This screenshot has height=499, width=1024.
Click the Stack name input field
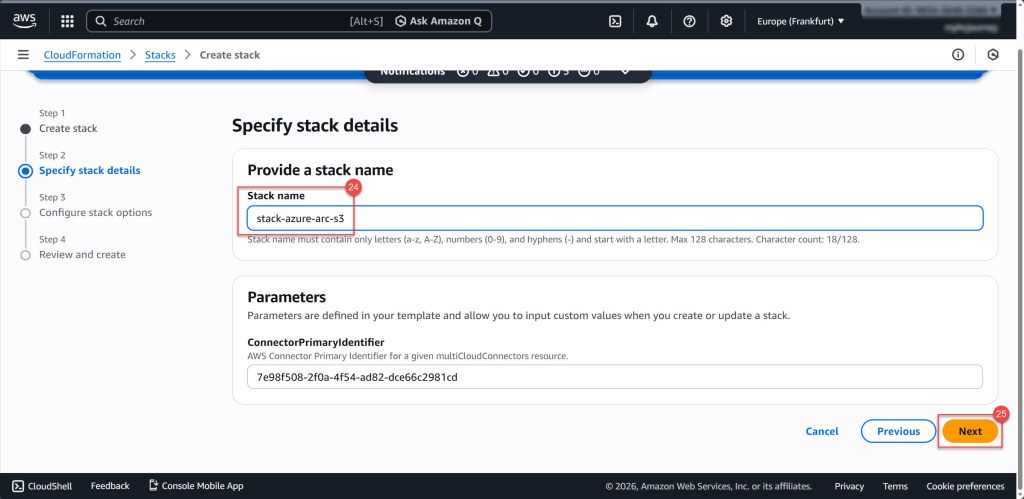tap(614, 218)
